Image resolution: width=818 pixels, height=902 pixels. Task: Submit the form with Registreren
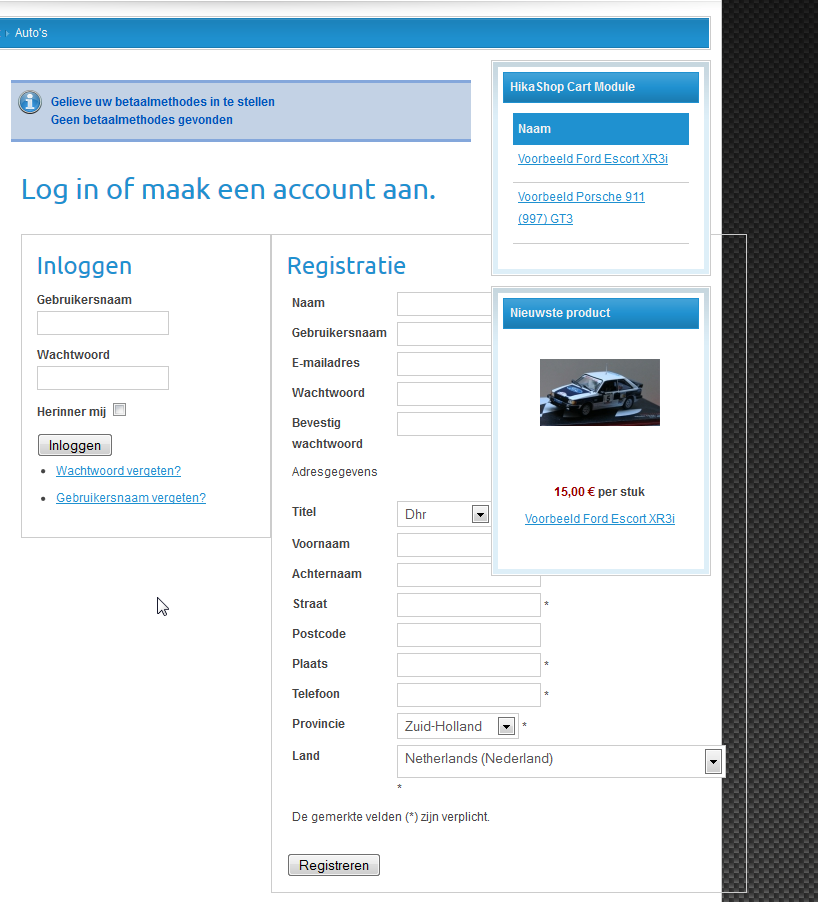pyautogui.click(x=334, y=865)
